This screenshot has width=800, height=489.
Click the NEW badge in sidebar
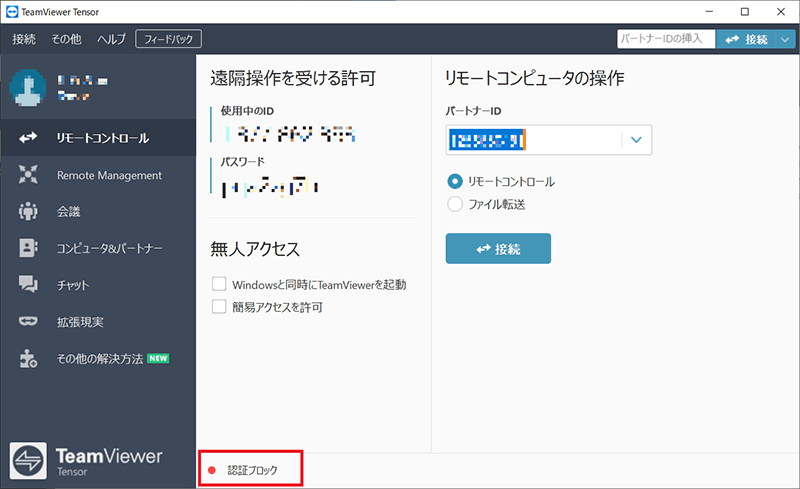[158, 358]
